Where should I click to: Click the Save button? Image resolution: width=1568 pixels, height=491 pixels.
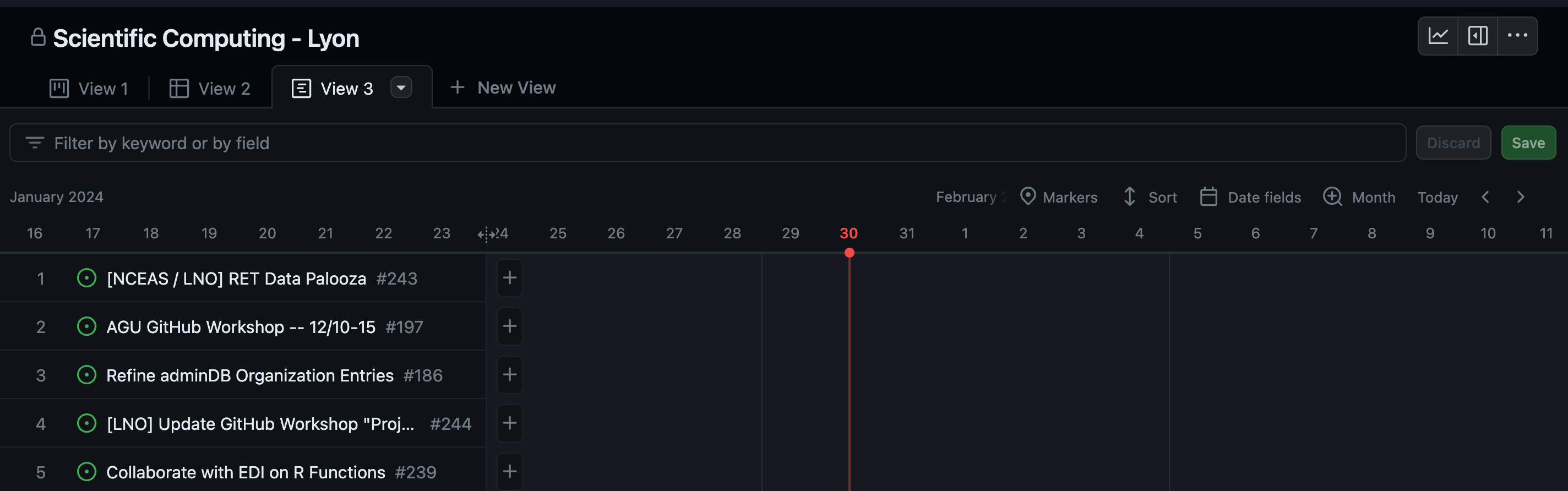coord(1528,143)
